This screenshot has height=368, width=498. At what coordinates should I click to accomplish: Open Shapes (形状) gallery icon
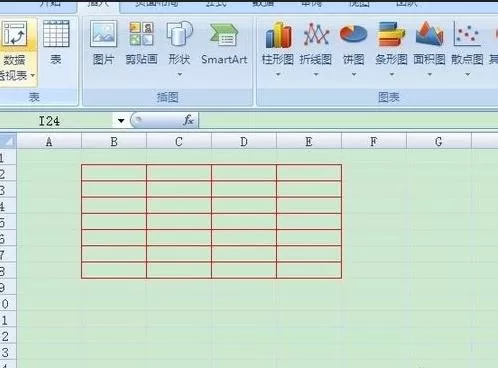pos(179,34)
